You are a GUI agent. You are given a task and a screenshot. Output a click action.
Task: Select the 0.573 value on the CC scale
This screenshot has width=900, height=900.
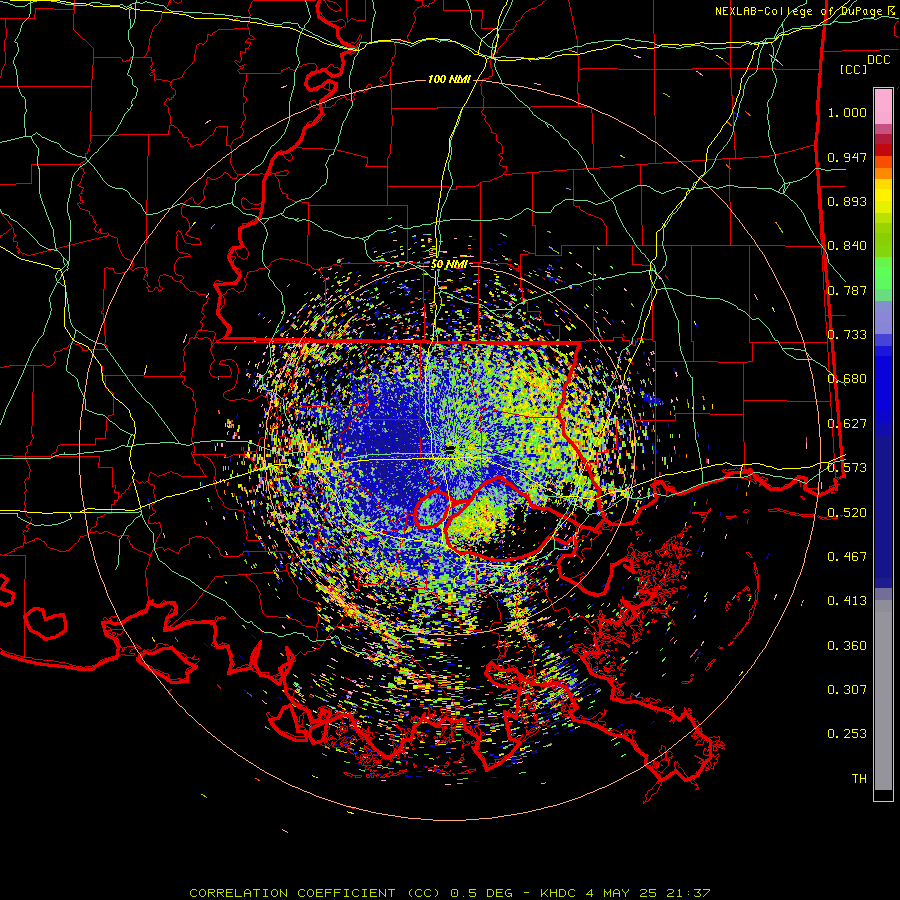pyautogui.click(x=847, y=468)
